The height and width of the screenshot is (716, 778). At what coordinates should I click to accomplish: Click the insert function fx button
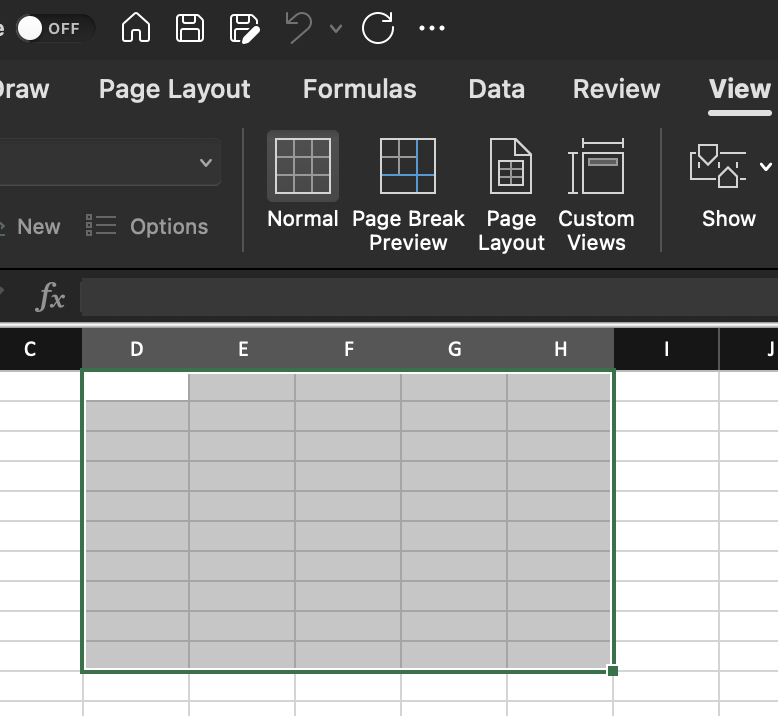coord(50,297)
